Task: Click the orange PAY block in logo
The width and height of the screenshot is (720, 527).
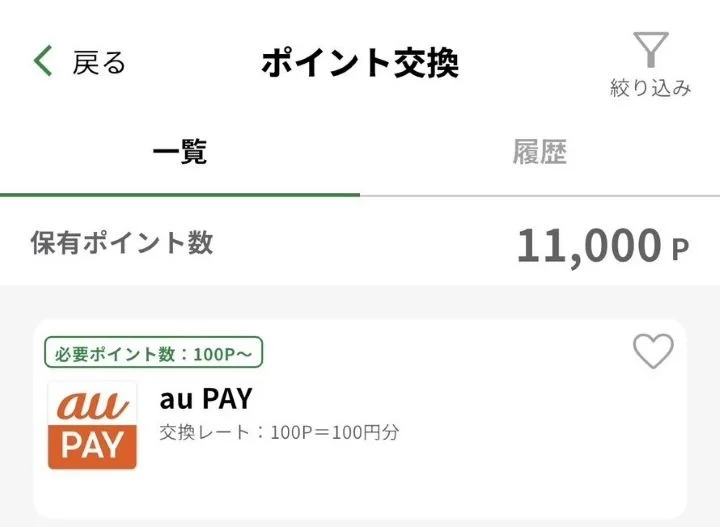Action: [92, 446]
